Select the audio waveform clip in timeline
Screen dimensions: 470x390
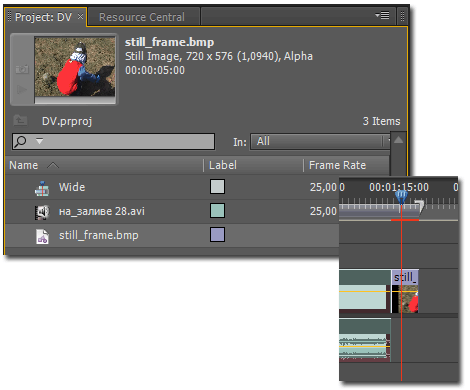pyautogui.click(x=365, y=340)
